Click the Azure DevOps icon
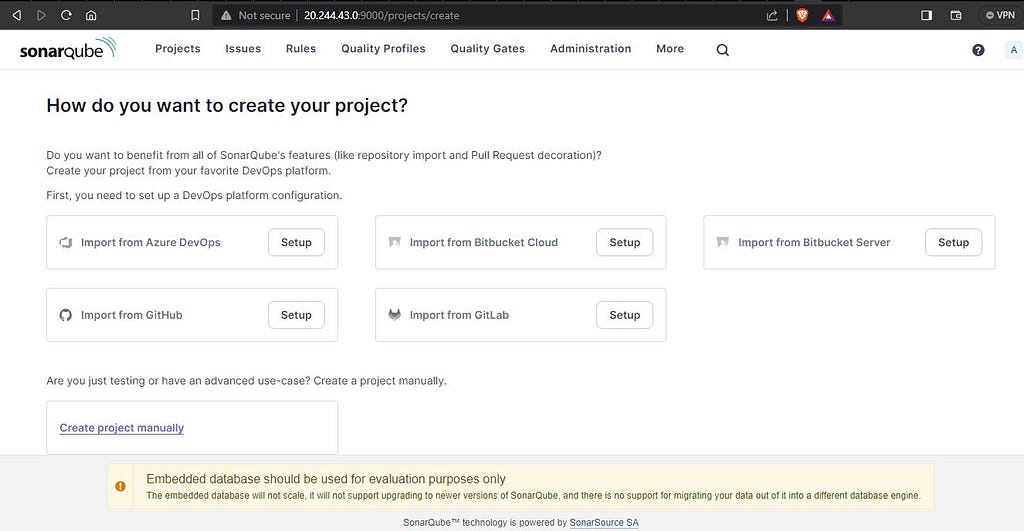This screenshot has width=1024, height=531. pos(65,242)
